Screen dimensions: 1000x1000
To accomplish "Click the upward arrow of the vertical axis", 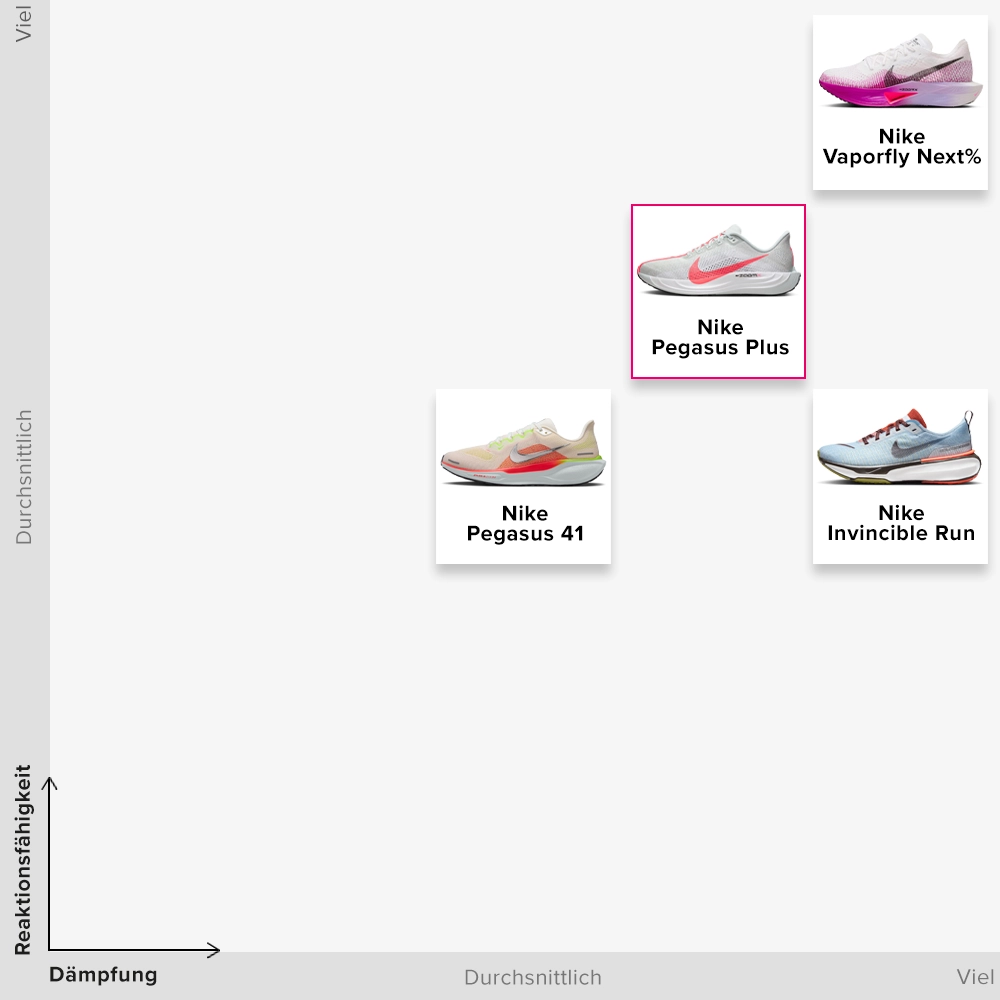I will coord(50,783).
